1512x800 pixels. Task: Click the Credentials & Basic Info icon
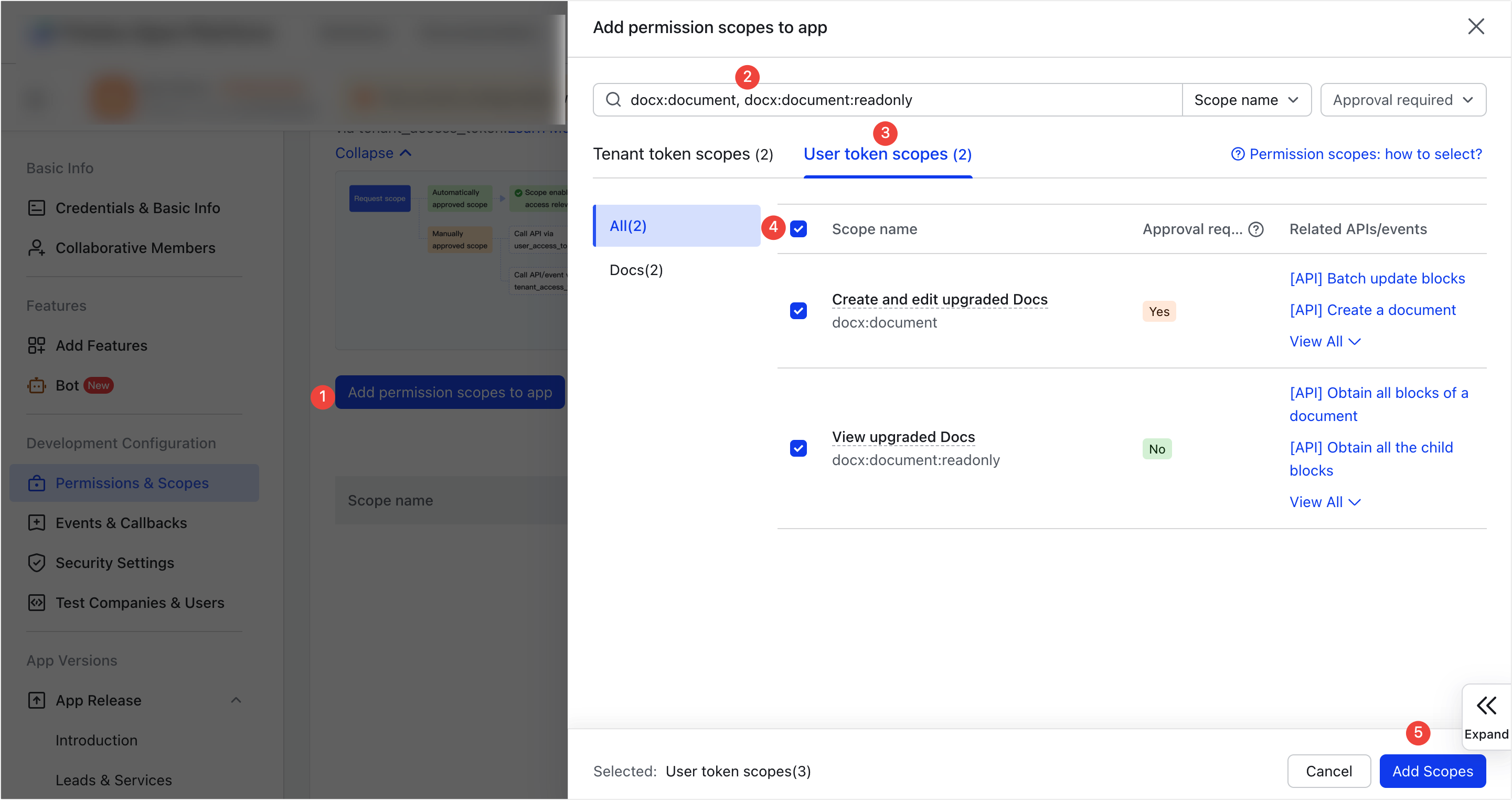tap(36, 208)
